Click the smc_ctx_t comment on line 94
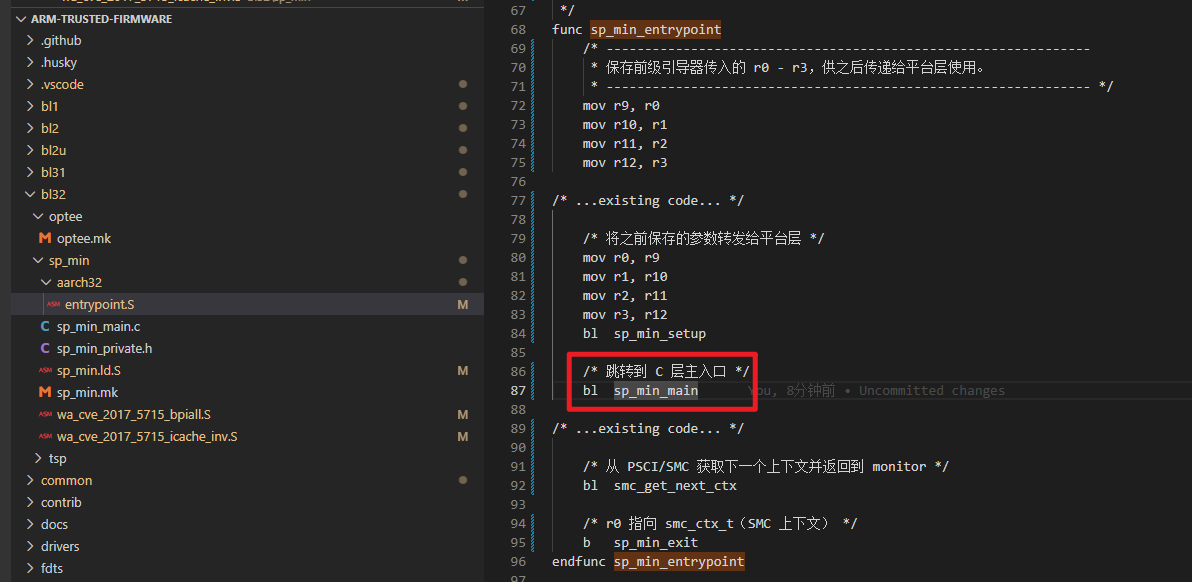 pos(720,523)
